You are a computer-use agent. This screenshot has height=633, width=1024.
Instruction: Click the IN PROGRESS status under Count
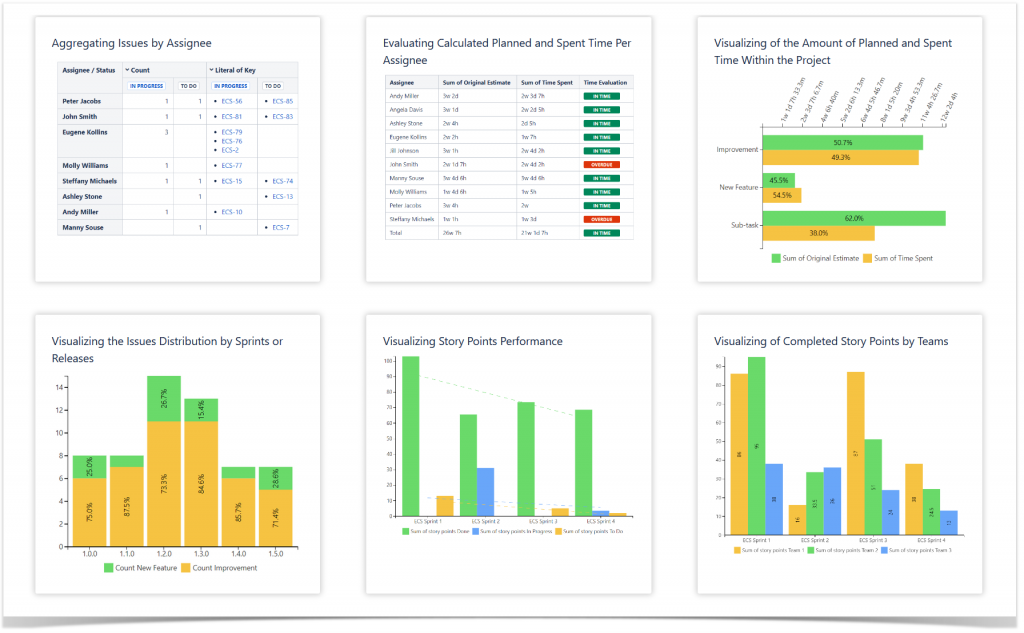[x=147, y=86]
